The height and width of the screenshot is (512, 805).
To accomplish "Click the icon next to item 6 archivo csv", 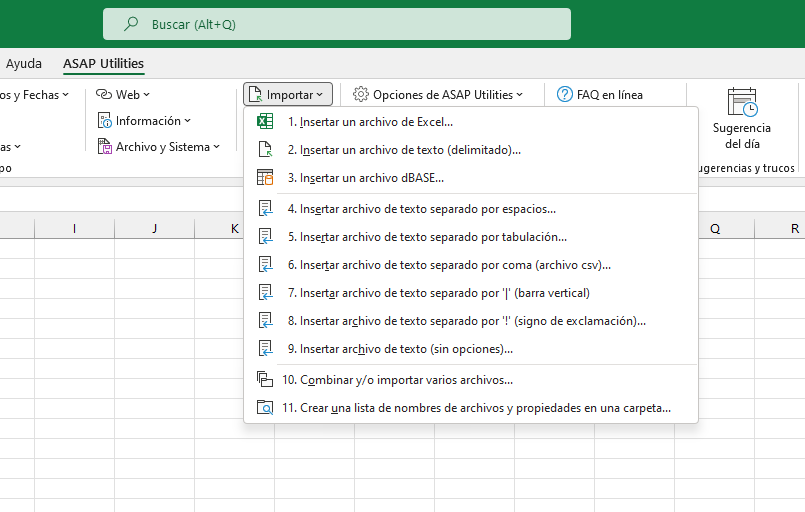I will [x=265, y=264].
